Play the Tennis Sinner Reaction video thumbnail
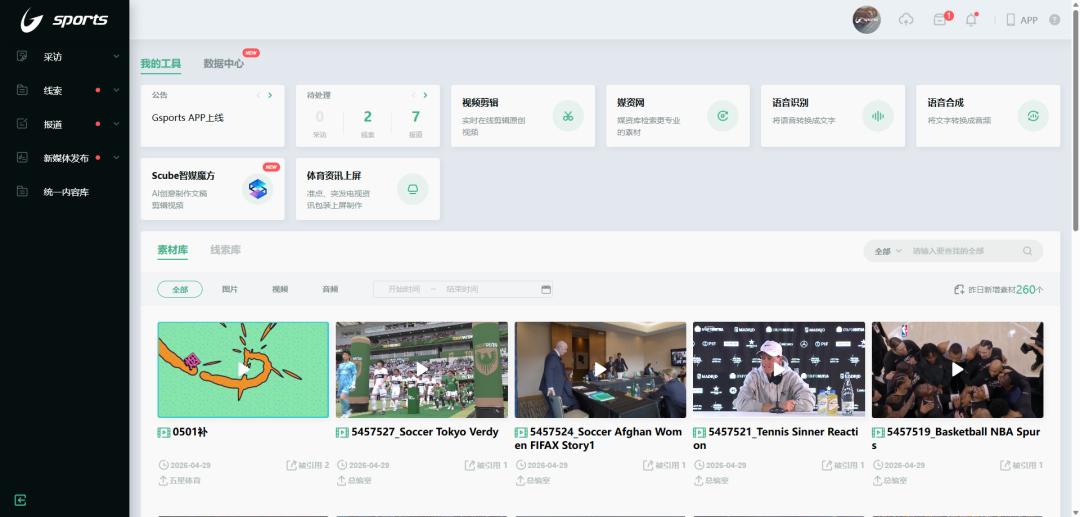 [779, 369]
